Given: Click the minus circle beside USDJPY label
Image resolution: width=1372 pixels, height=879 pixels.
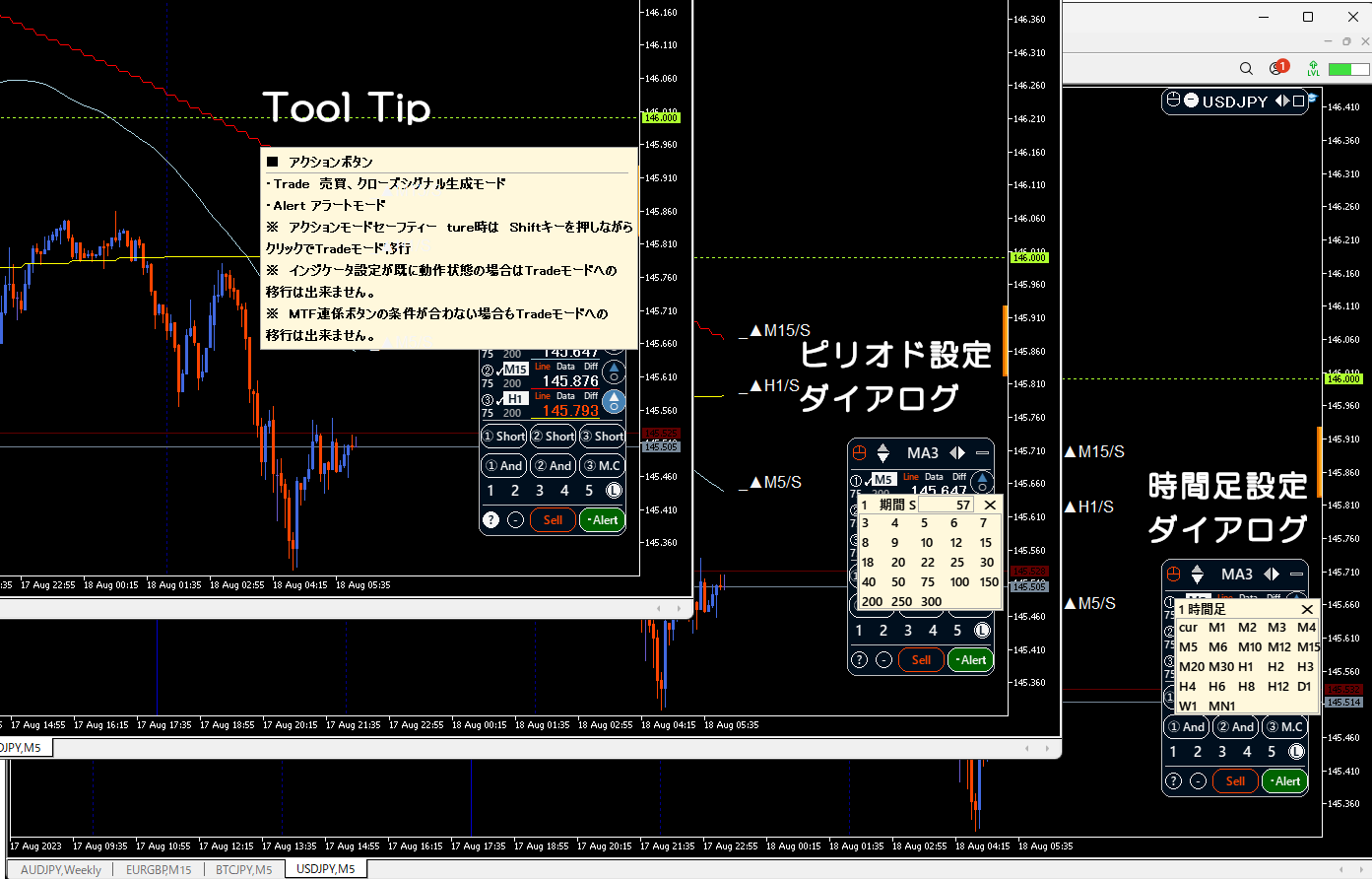Looking at the screenshot, I should pyautogui.click(x=1191, y=101).
